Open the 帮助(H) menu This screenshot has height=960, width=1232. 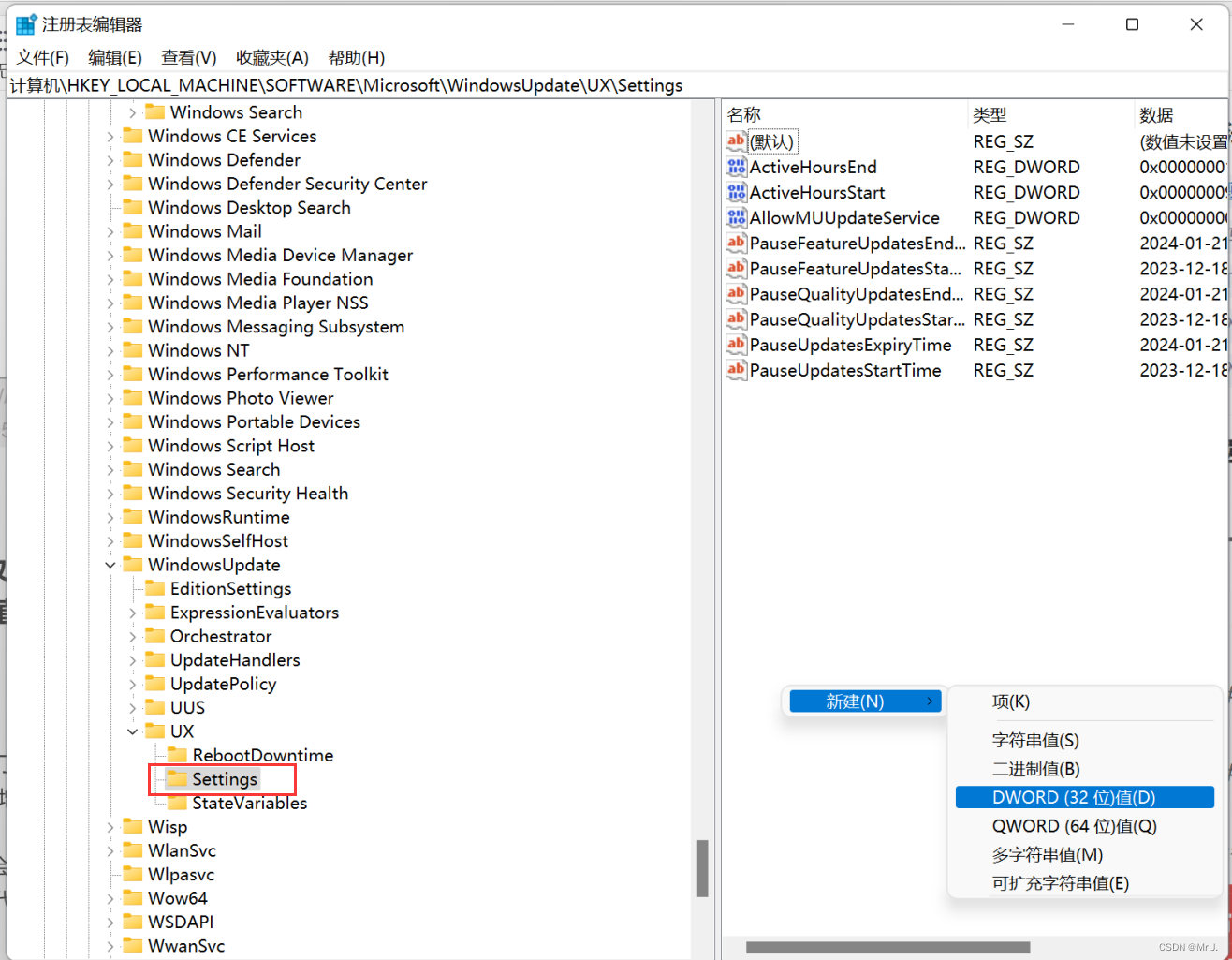tap(357, 57)
